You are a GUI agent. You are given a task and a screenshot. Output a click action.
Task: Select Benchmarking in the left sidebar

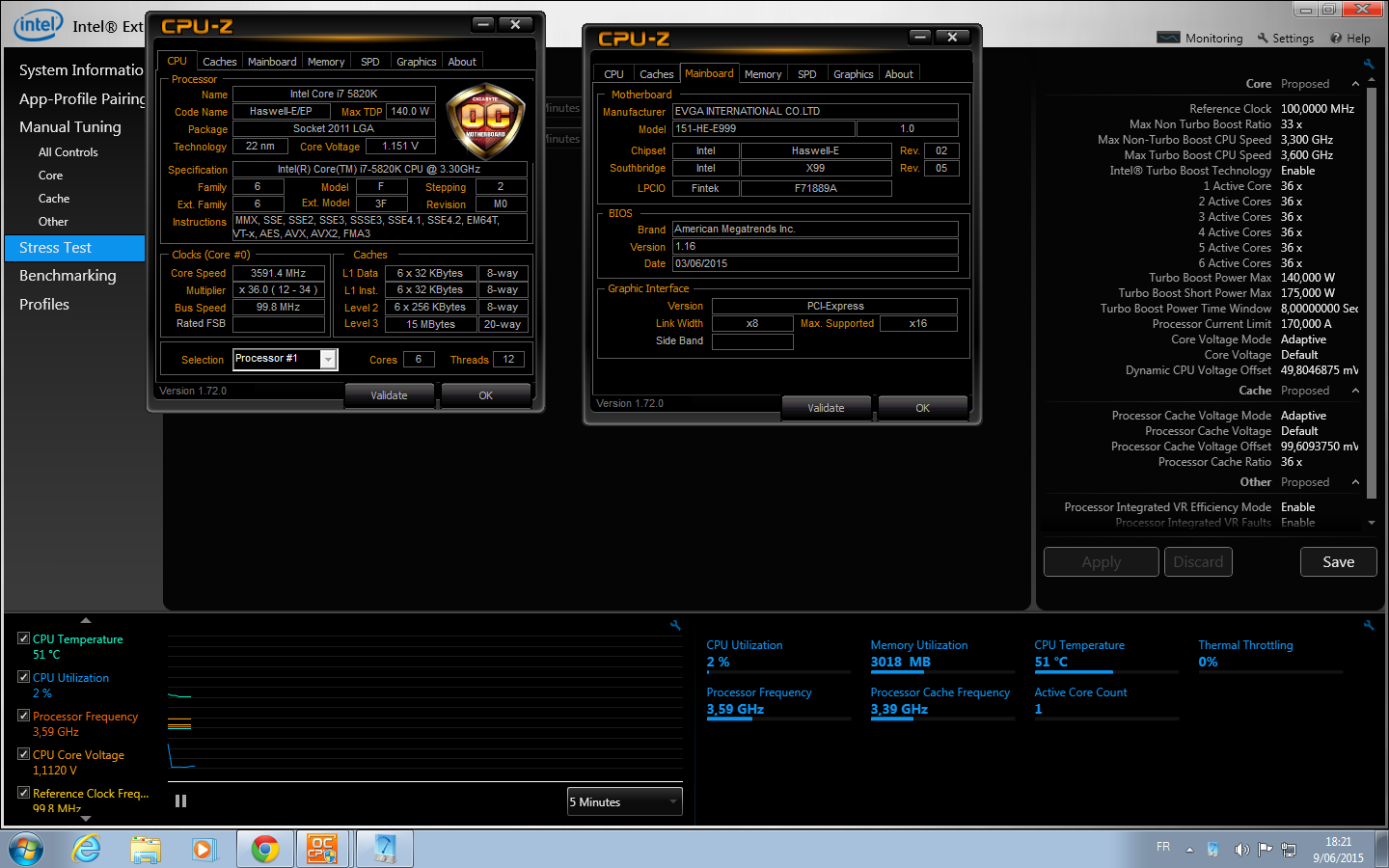coord(68,276)
